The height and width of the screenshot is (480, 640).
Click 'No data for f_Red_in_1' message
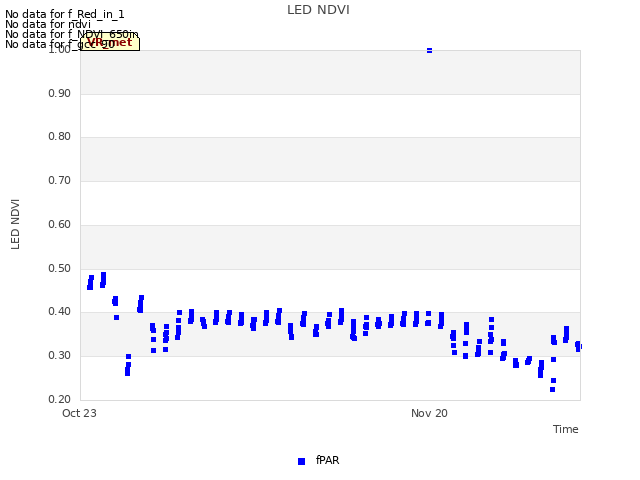[x=64, y=14]
